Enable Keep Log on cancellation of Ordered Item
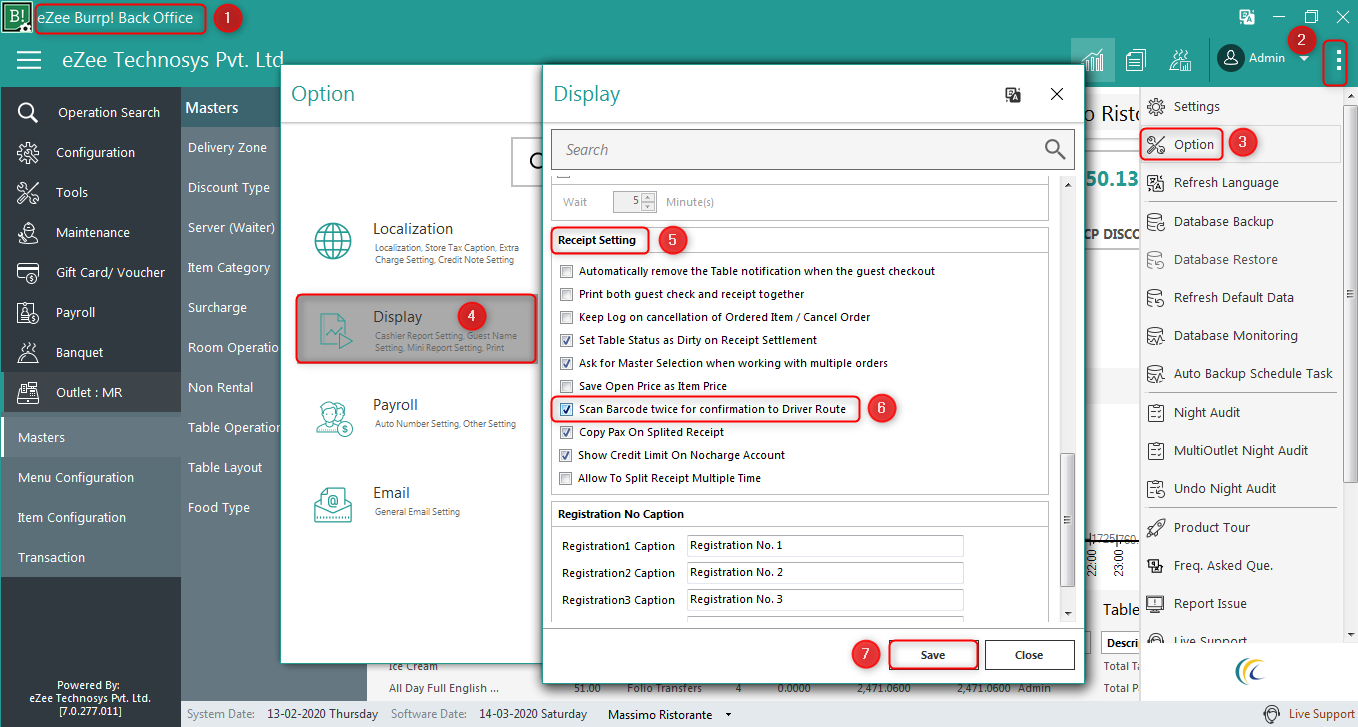 567,317
